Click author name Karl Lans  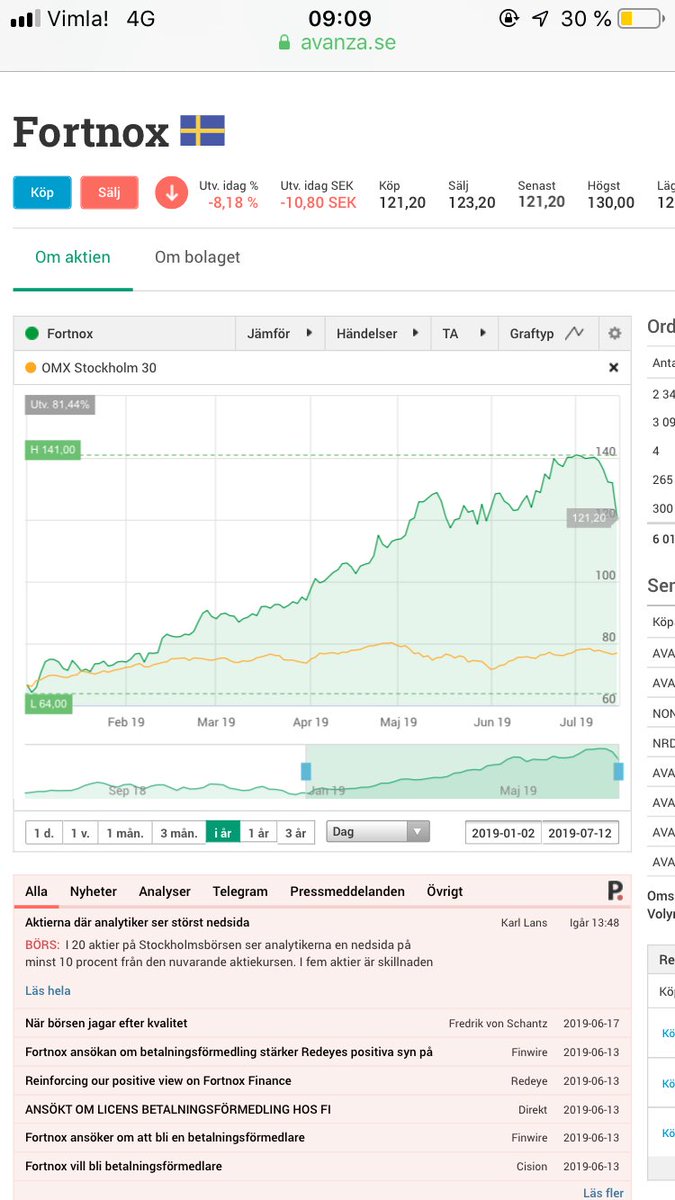[x=524, y=923]
